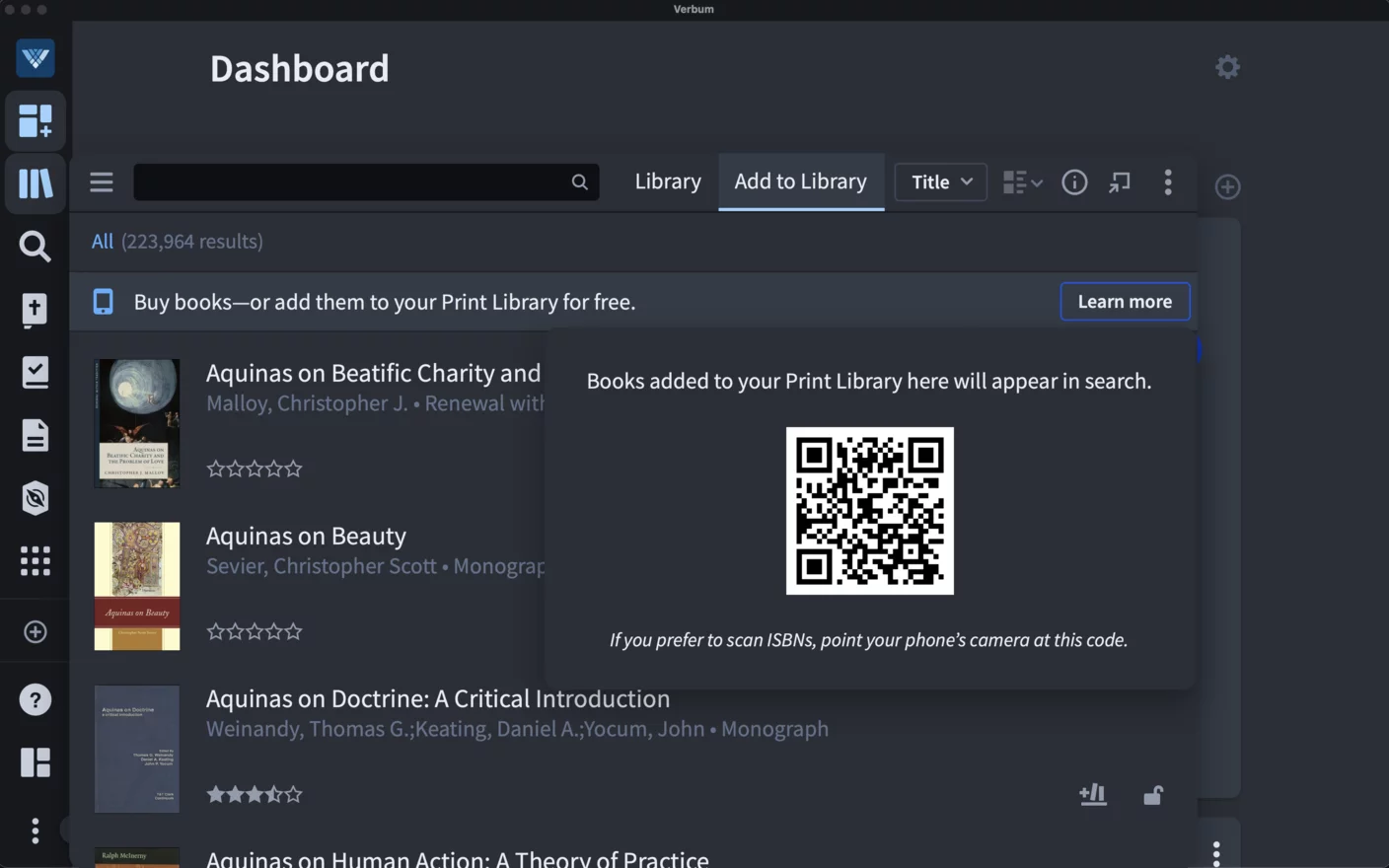Click the pop-out window icon in library toolbar
Image resolution: width=1389 pixels, height=868 pixels.
[x=1120, y=182]
